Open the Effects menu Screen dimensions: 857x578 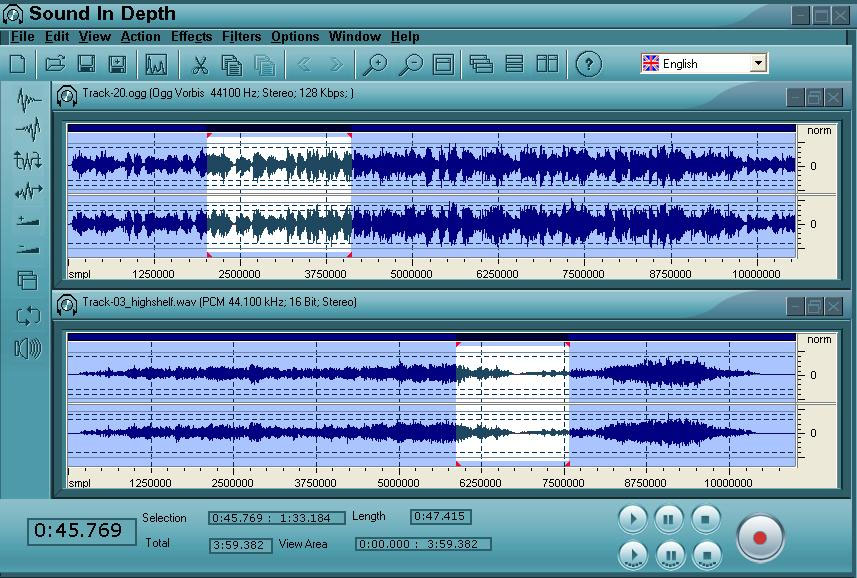pyautogui.click(x=191, y=36)
